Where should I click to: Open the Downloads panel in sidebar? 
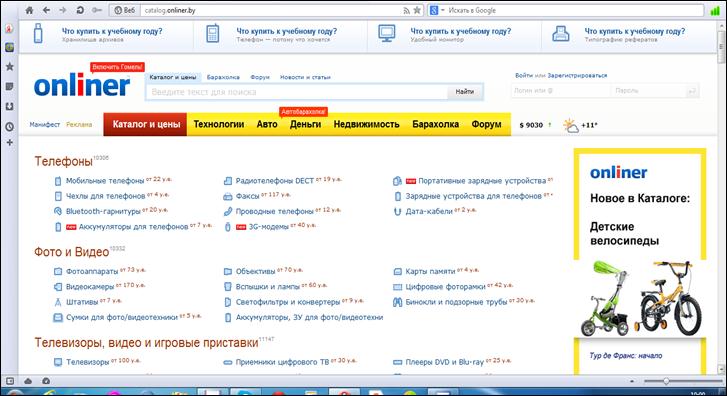pos(9,106)
